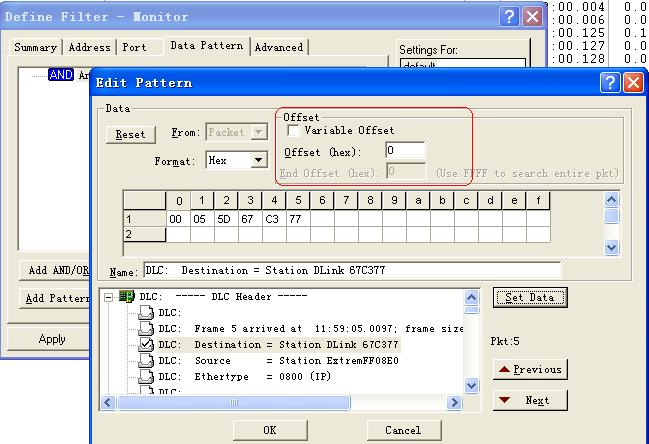649x444 pixels.
Task: Click the DLC Header network card icon
Action: tap(127, 297)
